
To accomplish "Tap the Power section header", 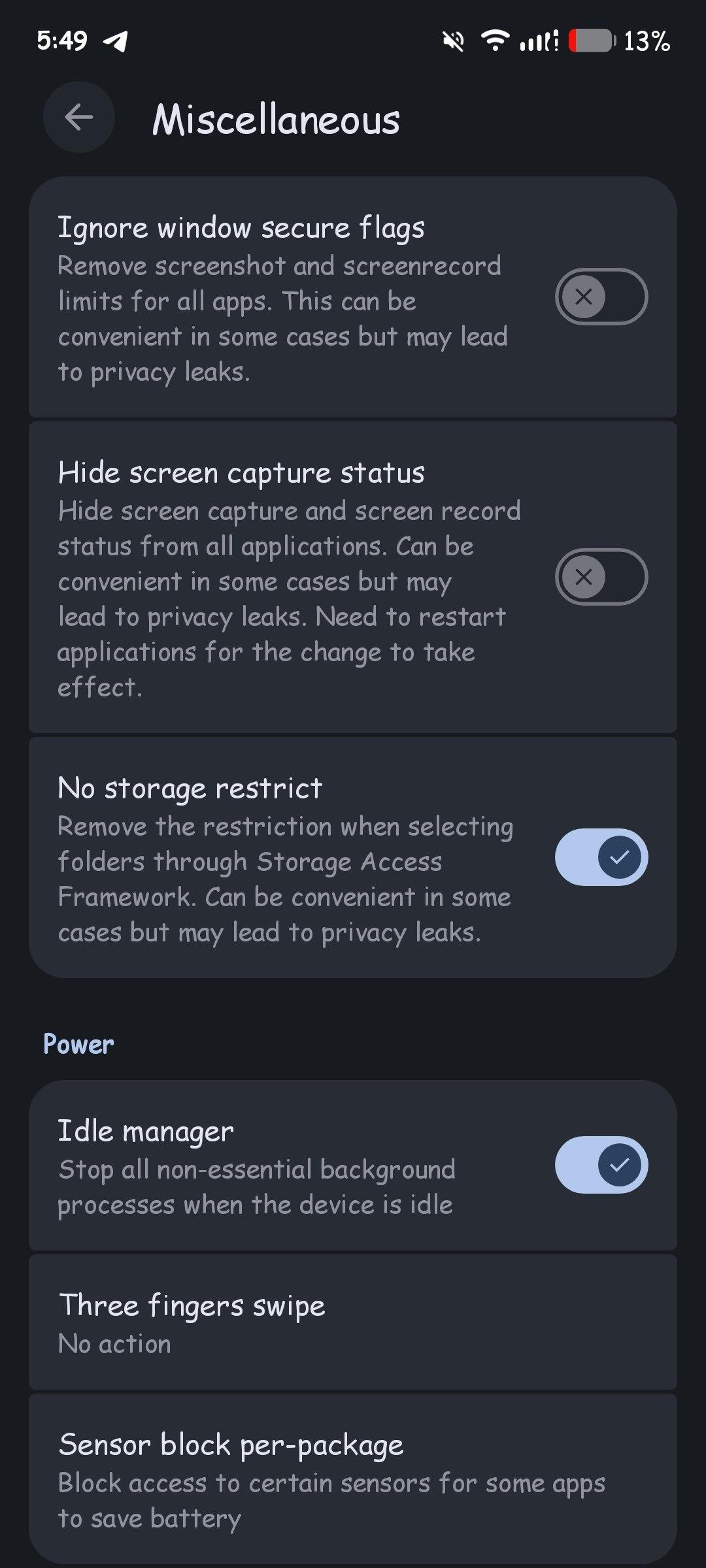I will click(x=78, y=1044).
